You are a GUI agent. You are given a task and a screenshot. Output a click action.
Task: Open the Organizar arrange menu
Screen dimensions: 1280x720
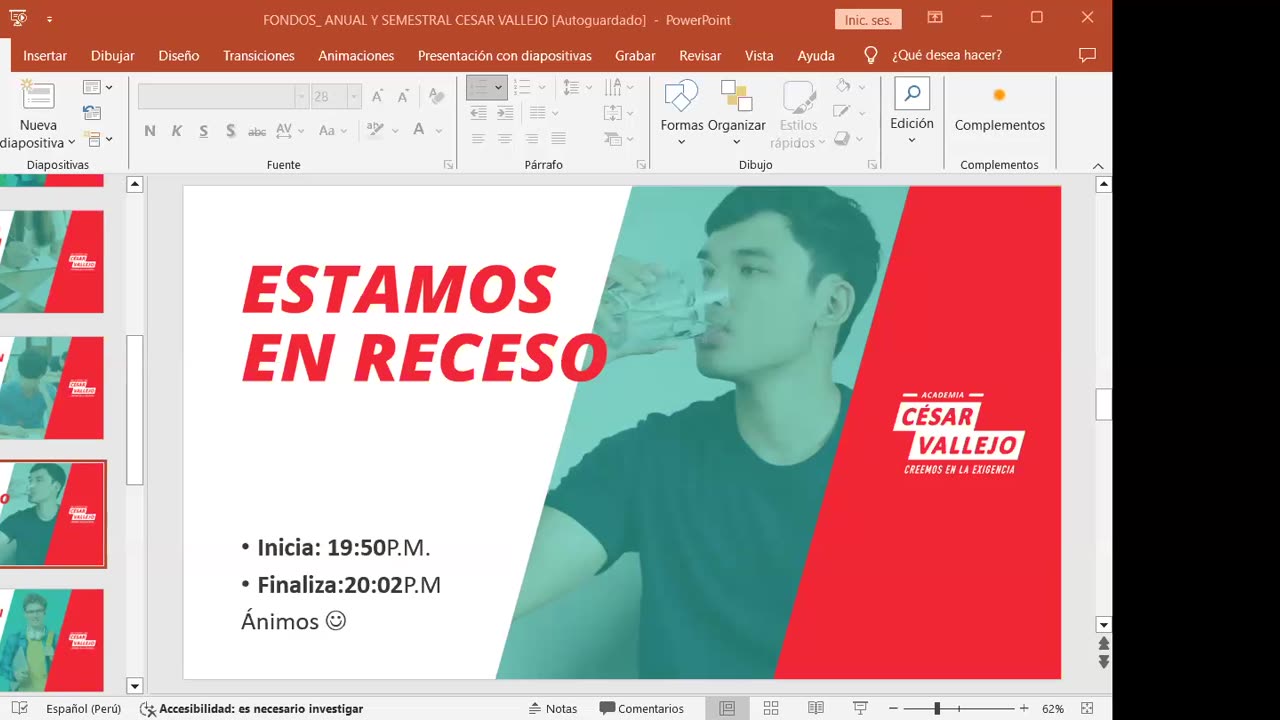[737, 113]
